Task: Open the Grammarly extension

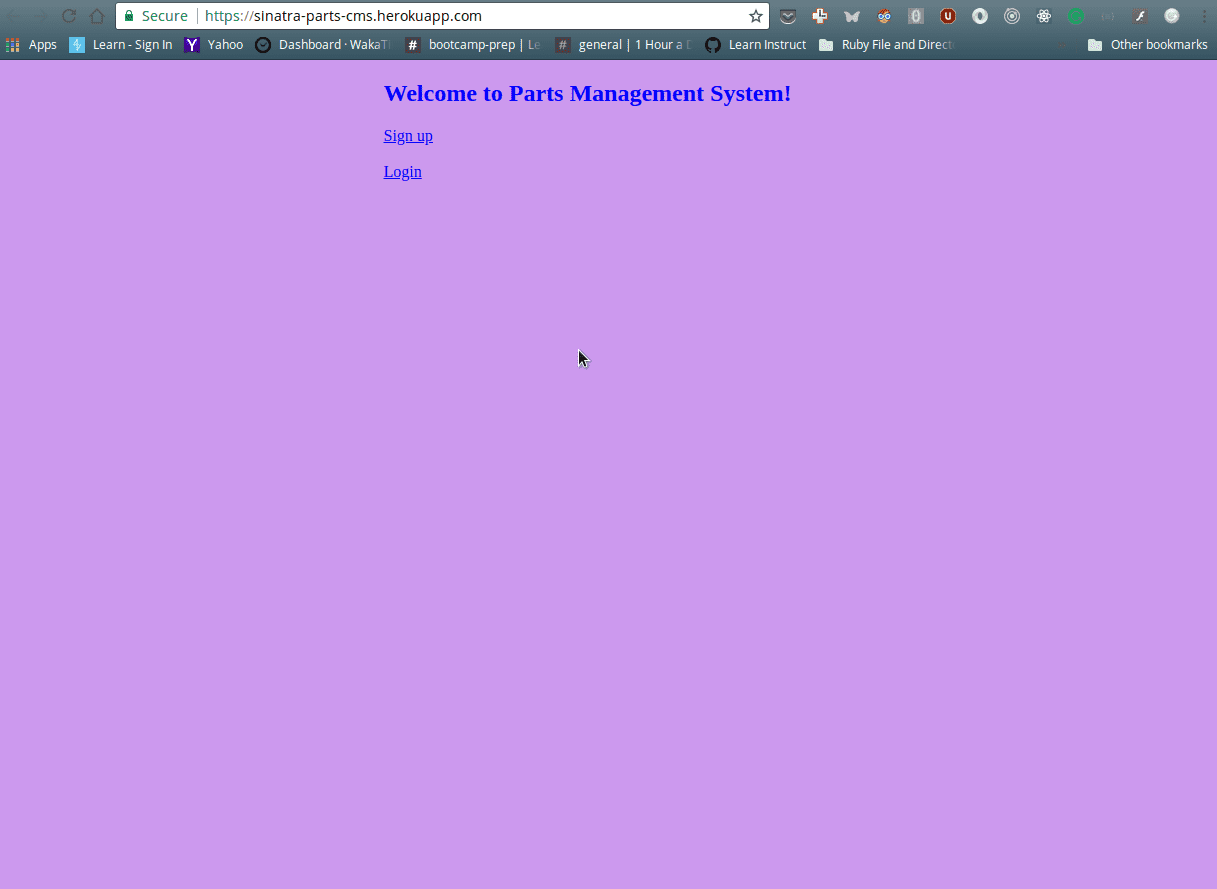Action: (x=1075, y=16)
